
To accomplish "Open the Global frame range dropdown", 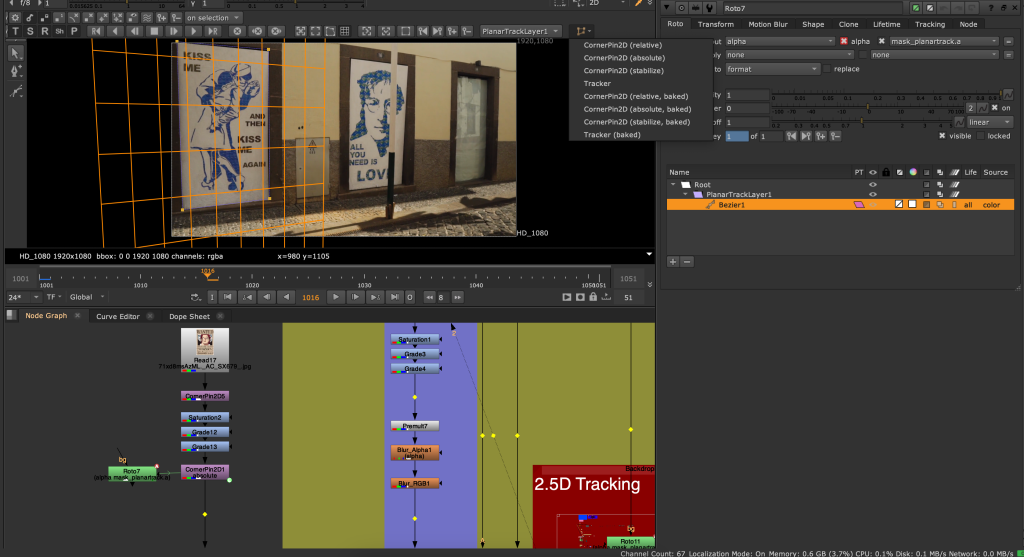I will pos(88,297).
